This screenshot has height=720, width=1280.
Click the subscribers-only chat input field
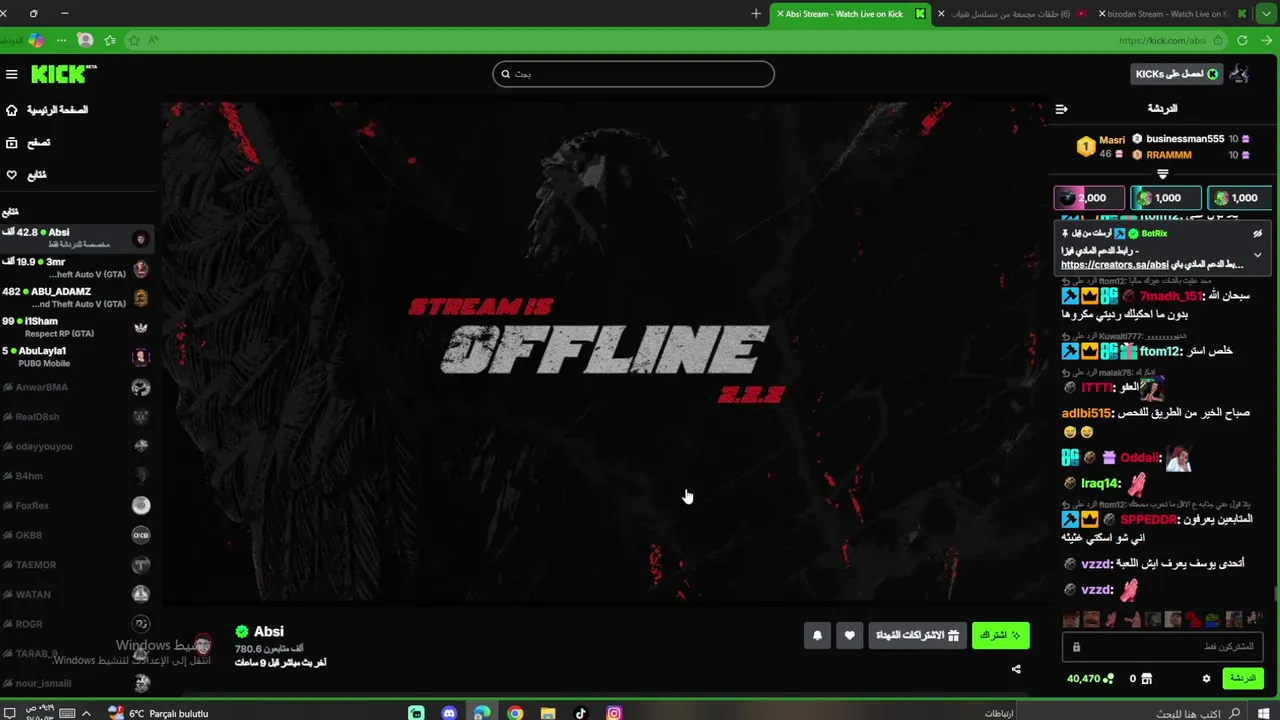[x=1162, y=647]
